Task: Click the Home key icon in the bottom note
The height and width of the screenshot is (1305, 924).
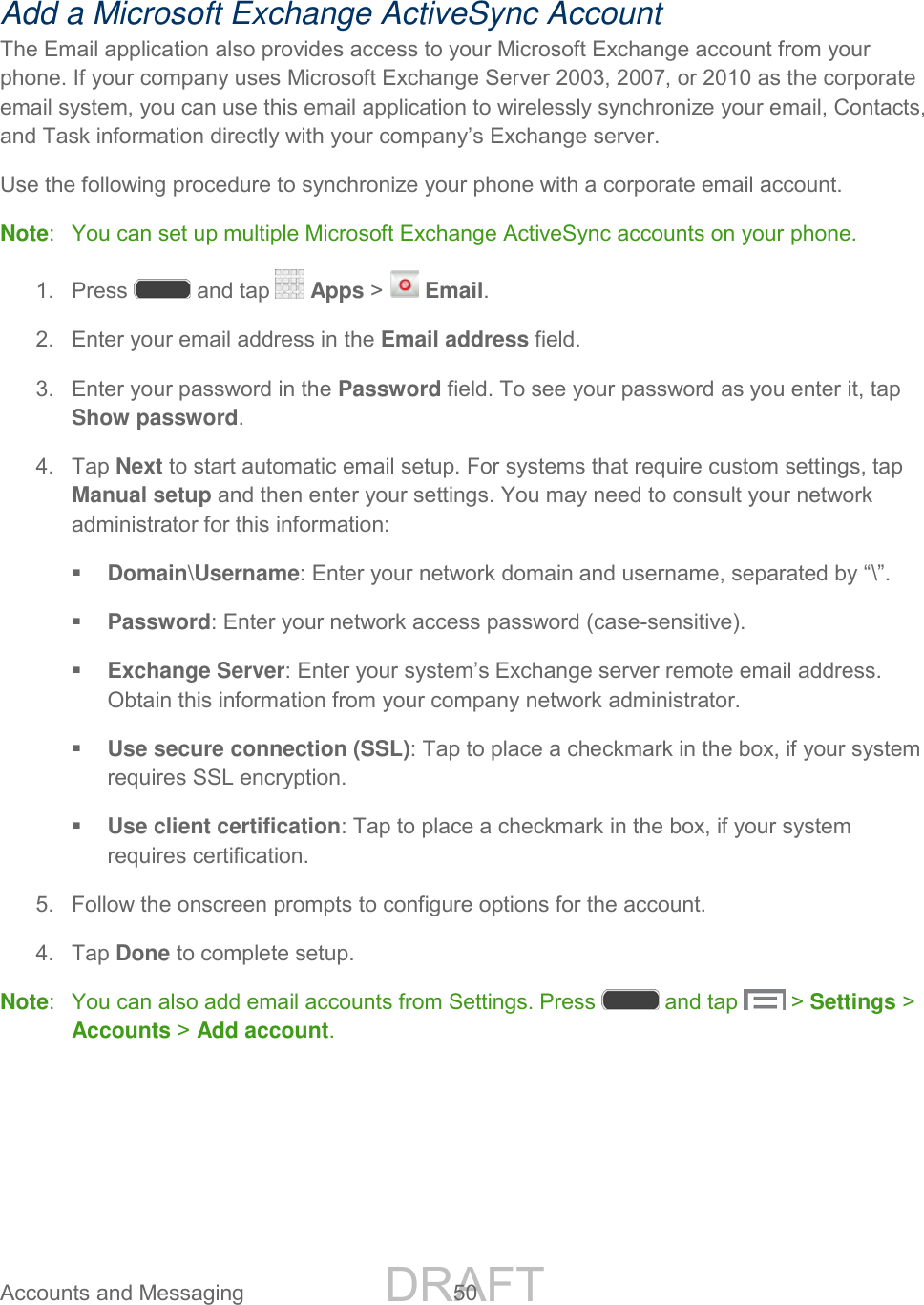Action: [630, 1000]
